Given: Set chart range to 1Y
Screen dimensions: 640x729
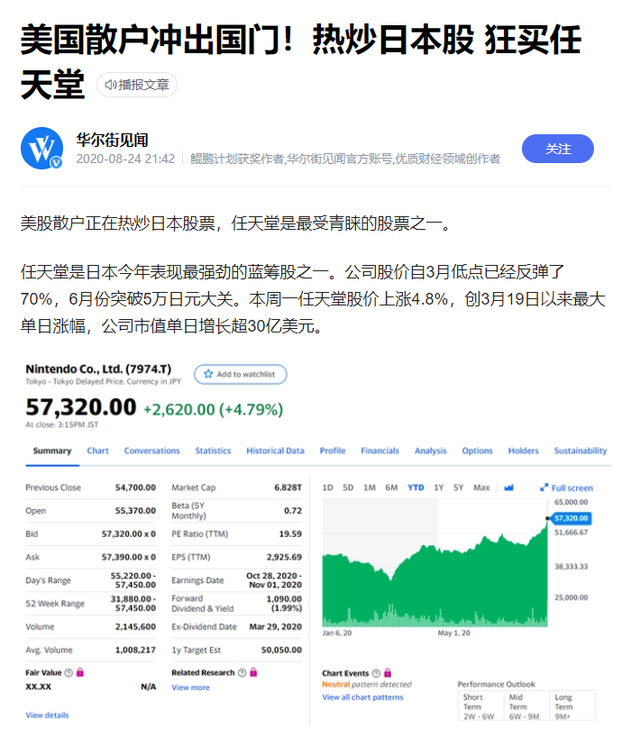Looking at the screenshot, I should [x=438, y=487].
